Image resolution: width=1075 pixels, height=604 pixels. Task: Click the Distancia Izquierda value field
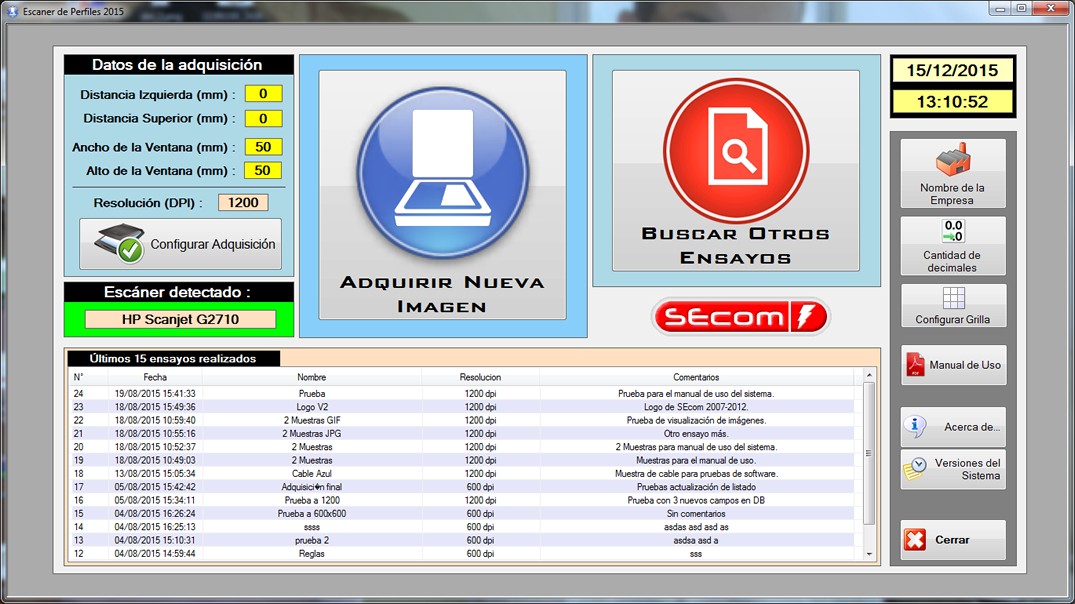click(263, 94)
